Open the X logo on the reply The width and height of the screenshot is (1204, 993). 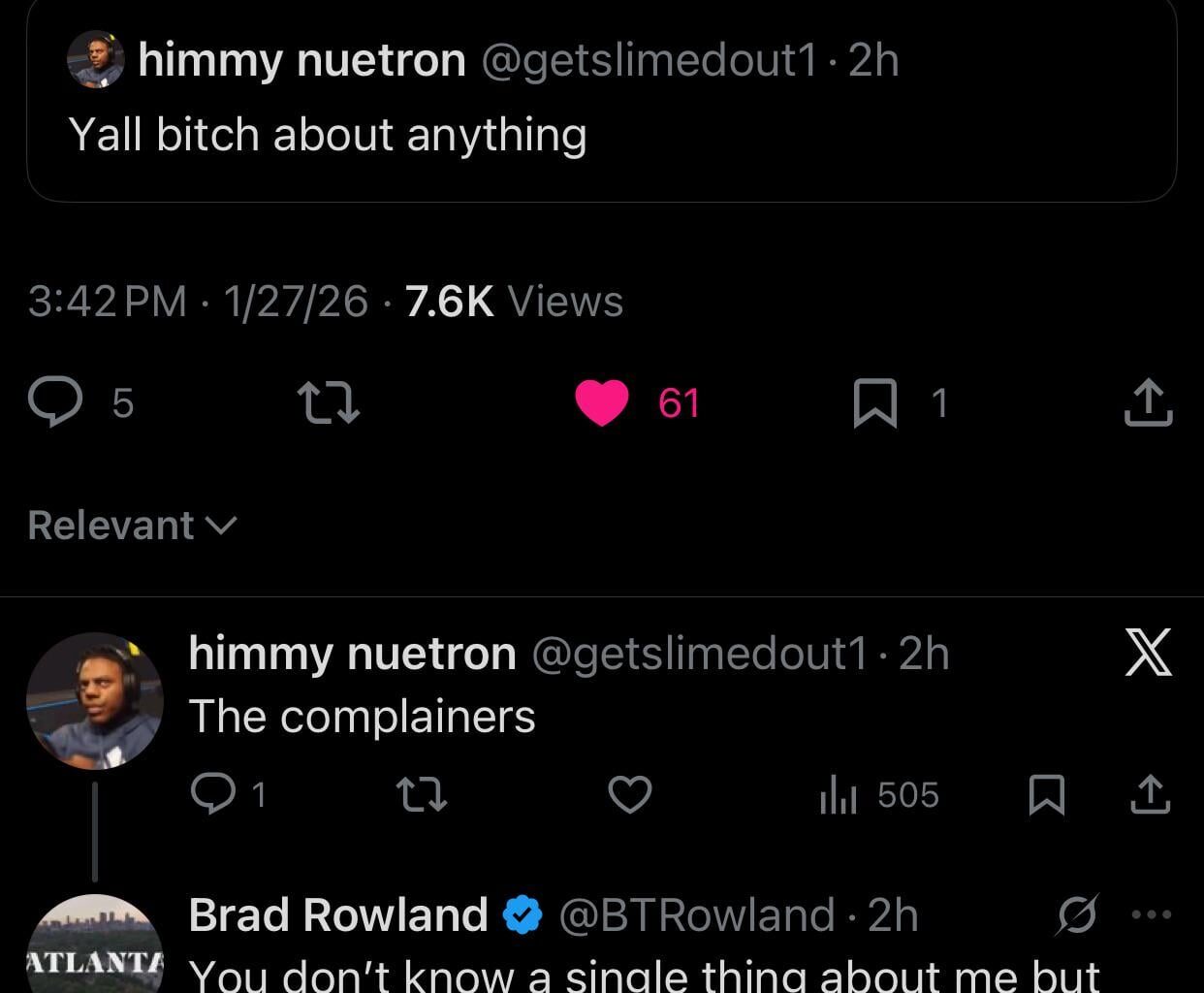pos(1149,653)
